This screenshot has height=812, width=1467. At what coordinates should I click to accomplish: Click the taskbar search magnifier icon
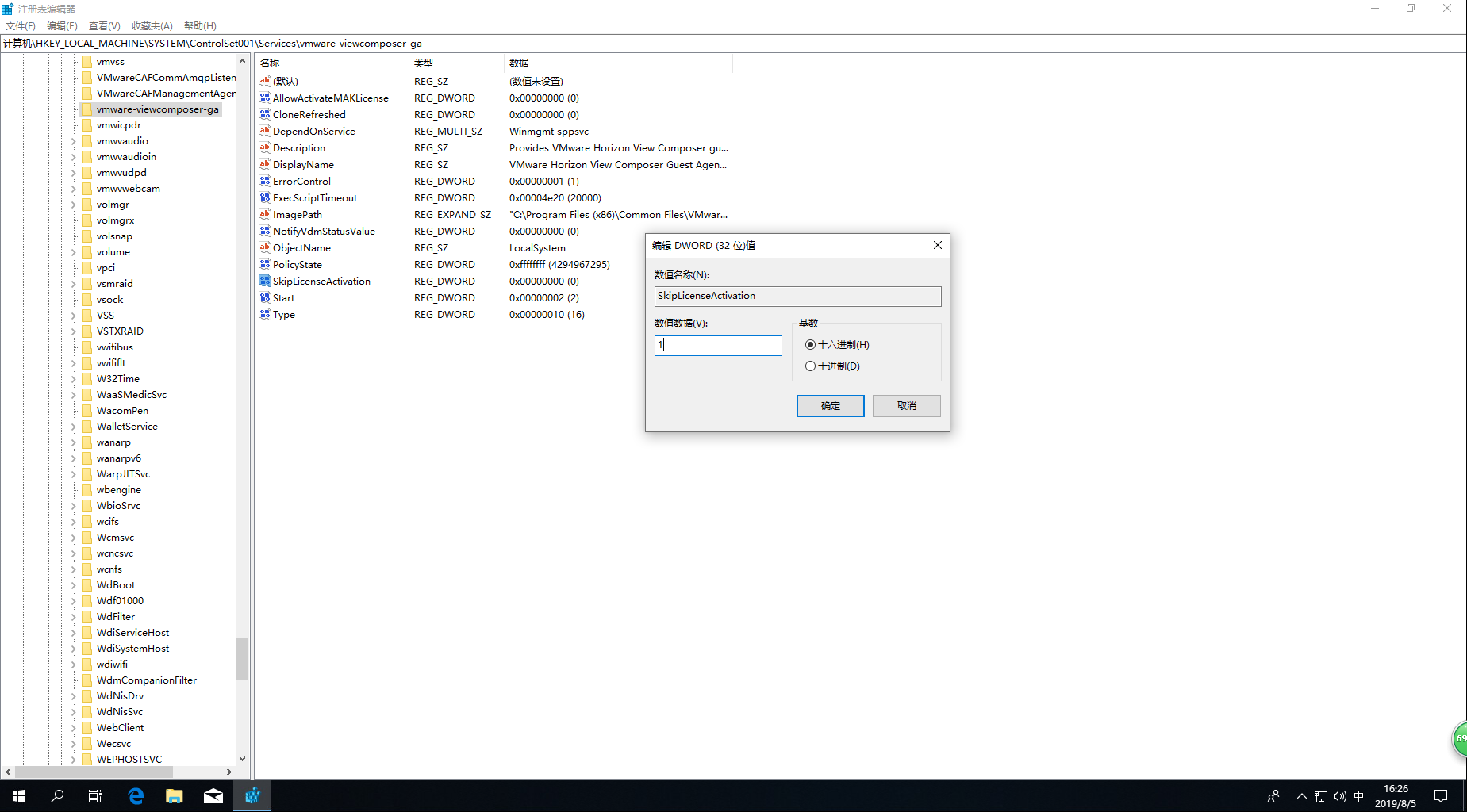pos(57,796)
